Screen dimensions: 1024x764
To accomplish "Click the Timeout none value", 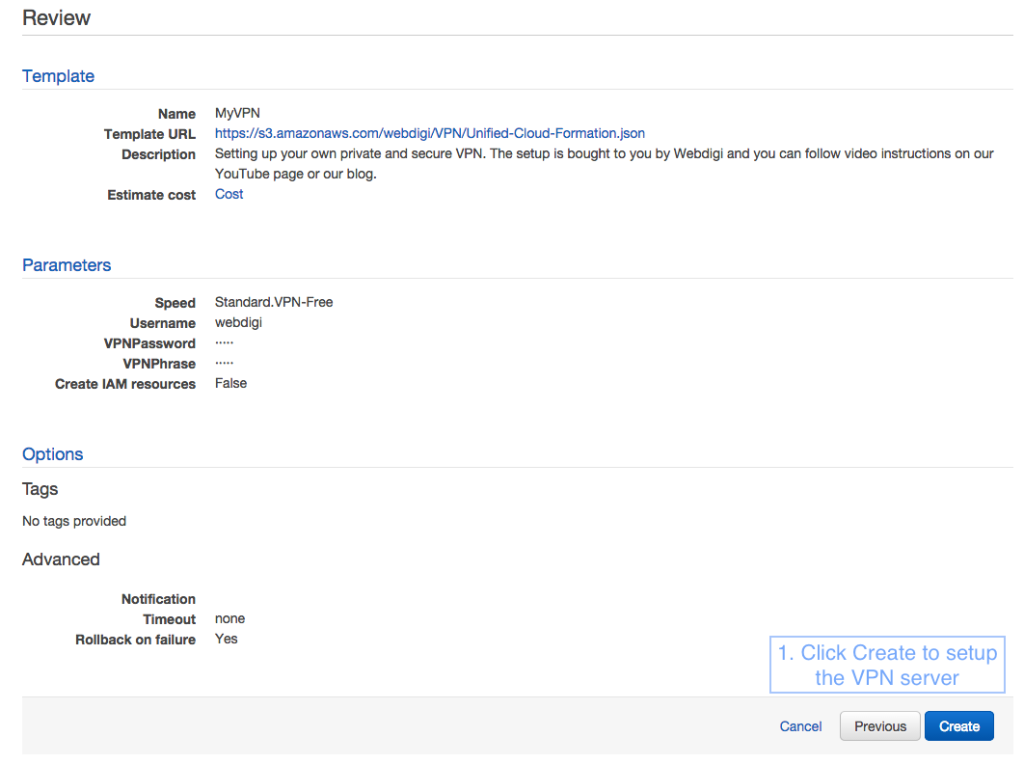I will point(229,618).
